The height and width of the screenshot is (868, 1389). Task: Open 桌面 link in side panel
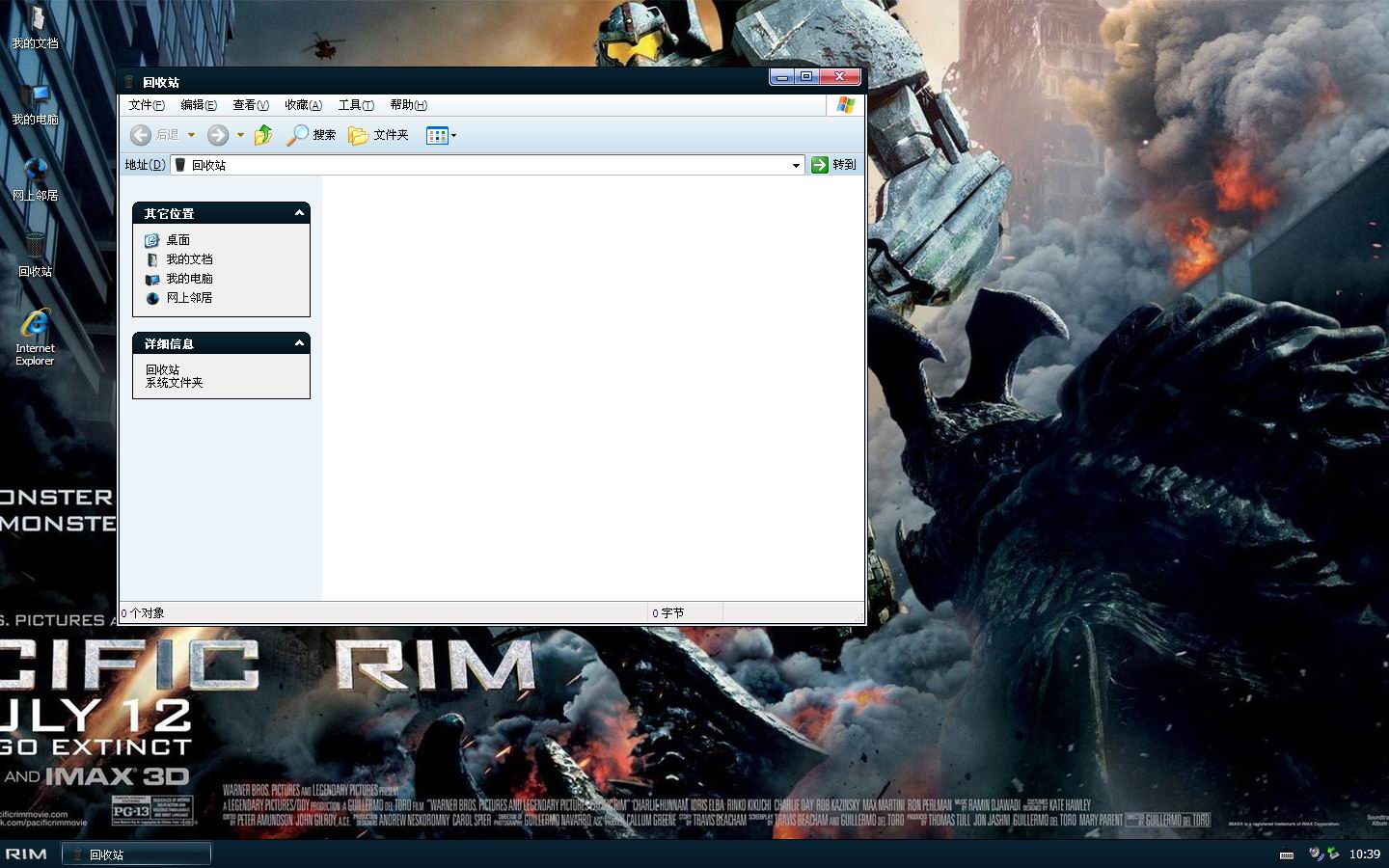click(x=177, y=240)
